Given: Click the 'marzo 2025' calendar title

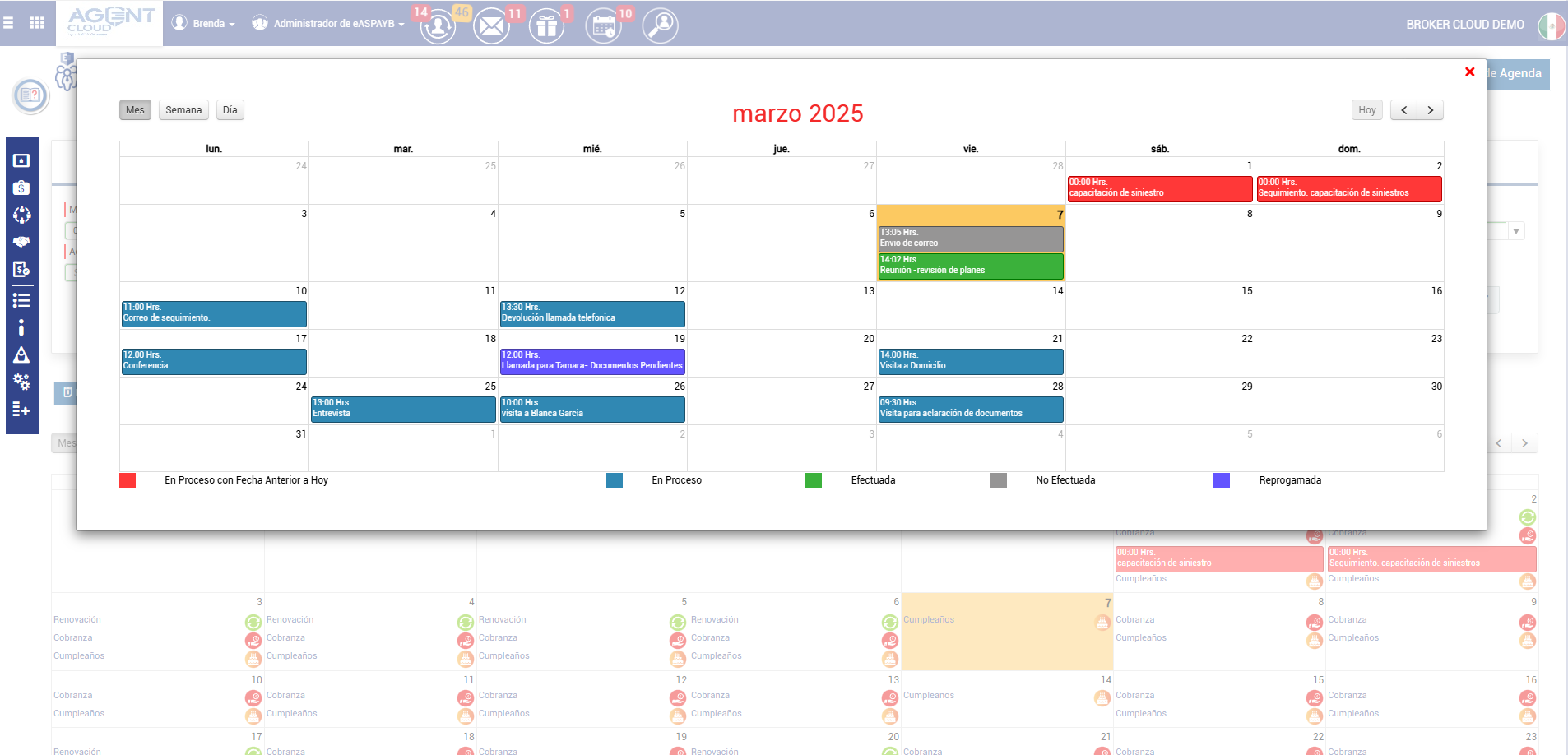Looking at the screenshot, I should [798, 113].
